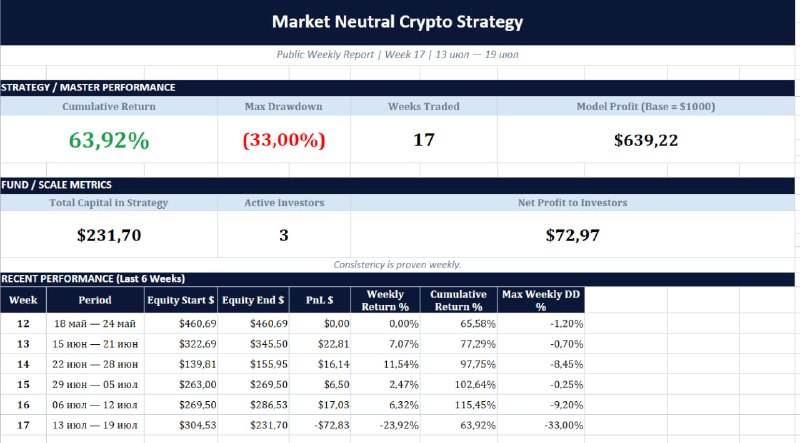800x443 pixels.
Task: Select the Max Drawdown value (33,00%)
Action: (284, 140)
